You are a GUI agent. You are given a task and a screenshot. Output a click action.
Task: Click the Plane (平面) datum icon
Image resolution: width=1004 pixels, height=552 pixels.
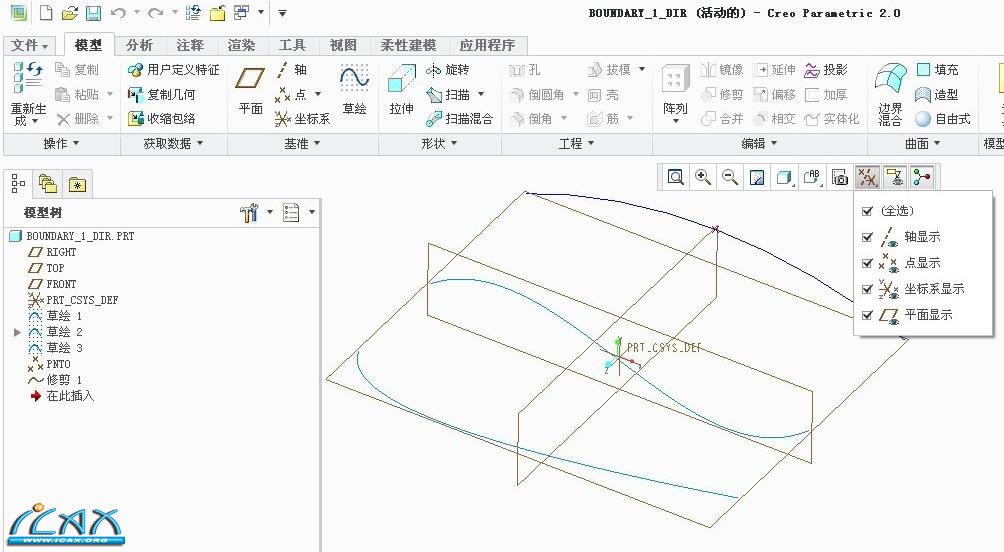coord(250,85)
